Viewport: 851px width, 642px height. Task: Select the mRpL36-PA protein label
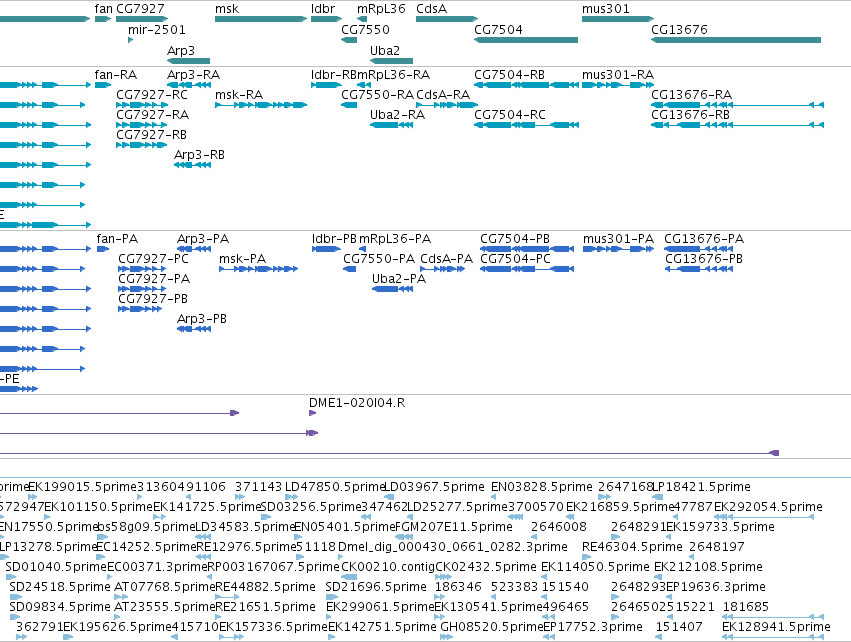395,239
